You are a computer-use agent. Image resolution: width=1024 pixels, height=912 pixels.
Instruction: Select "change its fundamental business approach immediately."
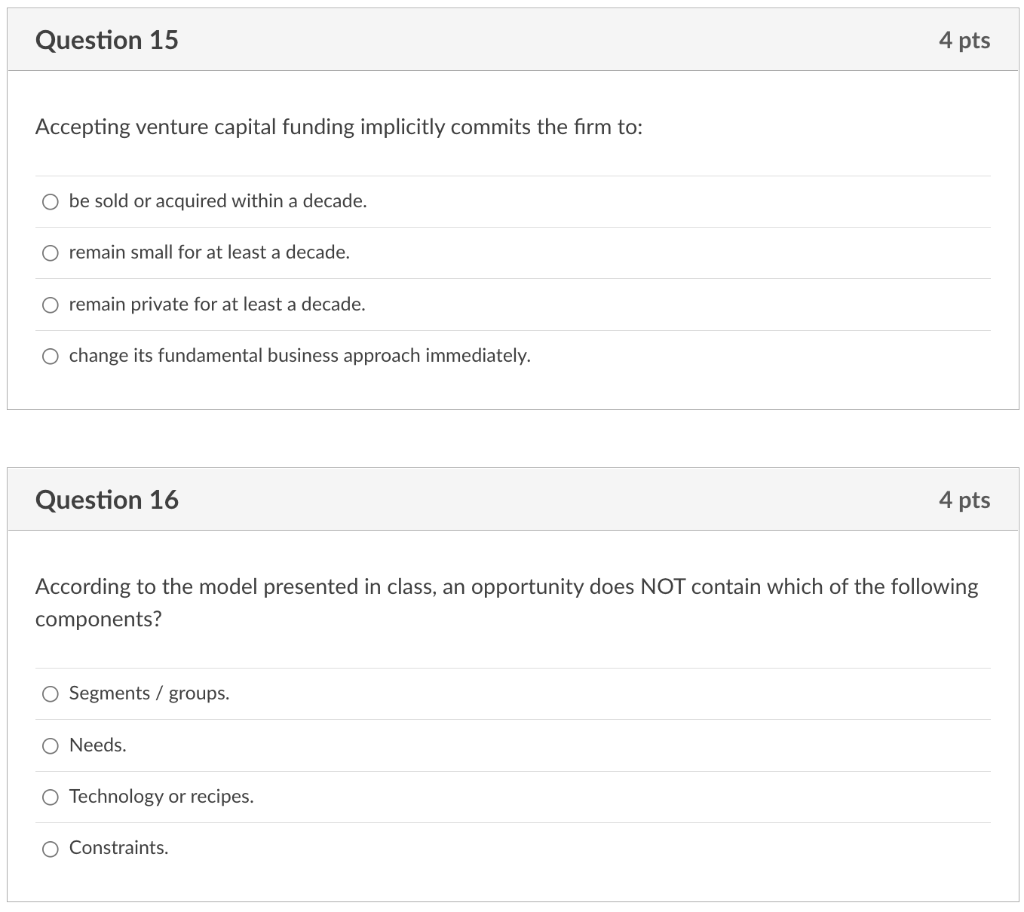pyautogui.click(x=50, y=355)
